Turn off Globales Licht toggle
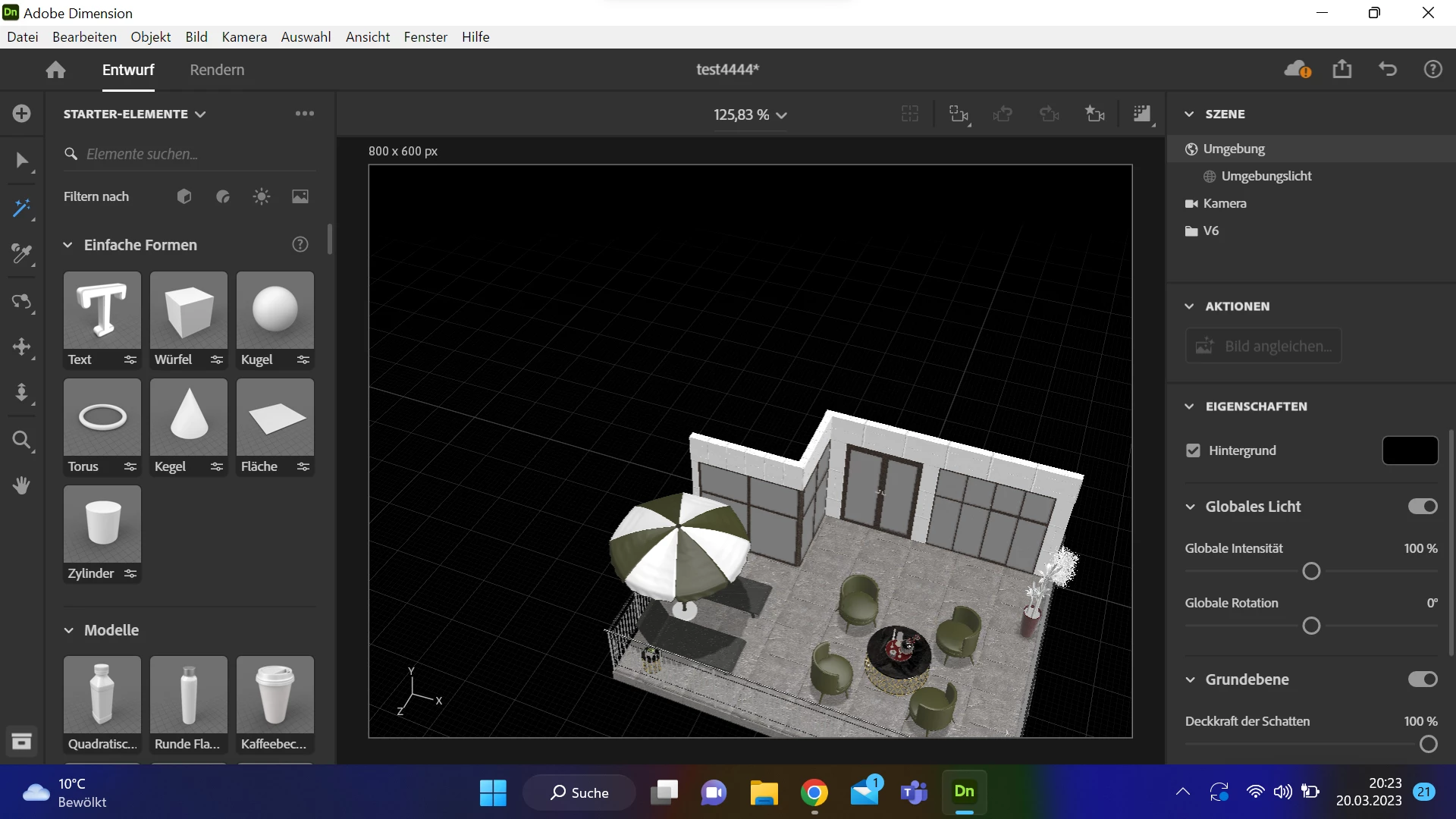The height and width of the screenshot is (819, 1456). pyautogui.click(x=1422, y=507)
